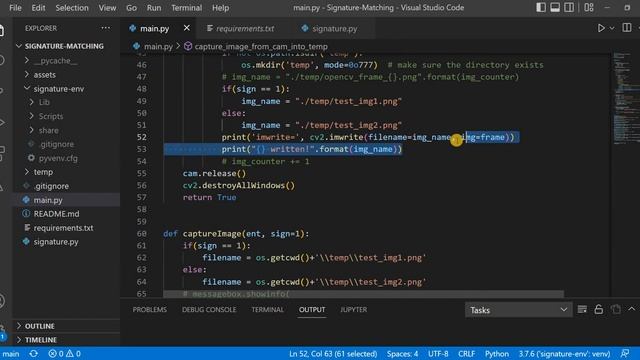Open requirements.txt in explorer tree
Viewport: 640px width, 360px height.
pyautogui.click(x=63, y=228)
